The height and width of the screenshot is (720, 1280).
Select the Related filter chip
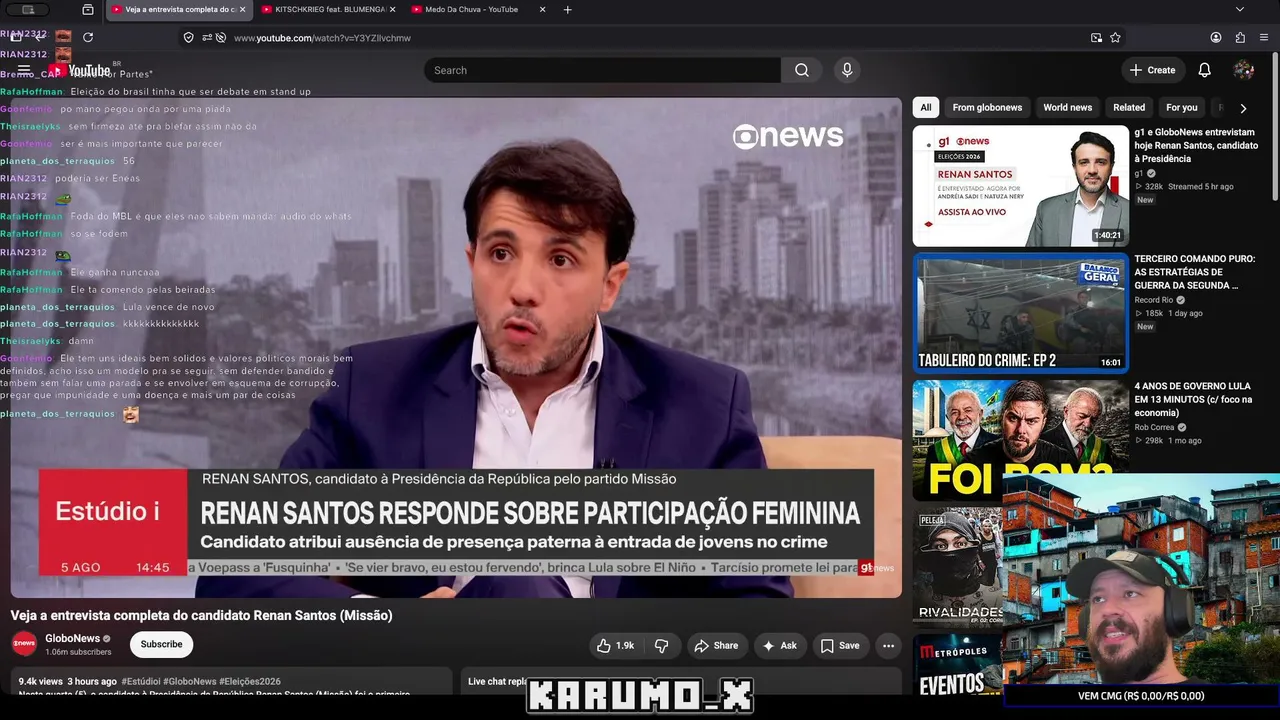coord(1129,108)
